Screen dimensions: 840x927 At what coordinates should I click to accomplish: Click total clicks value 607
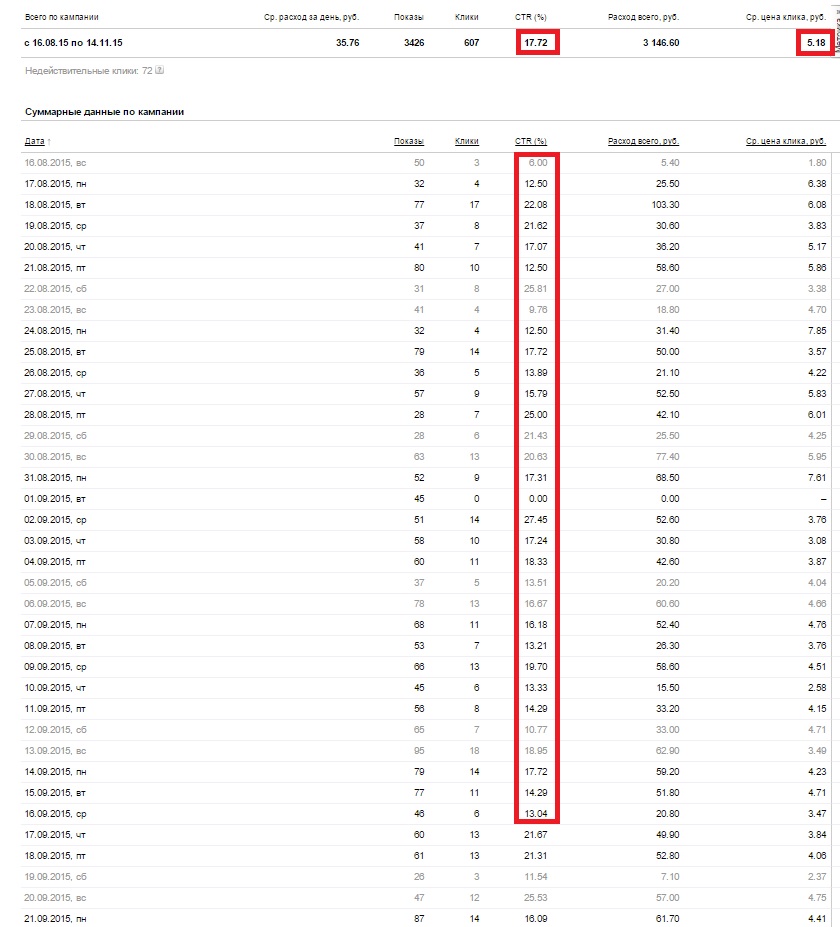tap(472, 43)
